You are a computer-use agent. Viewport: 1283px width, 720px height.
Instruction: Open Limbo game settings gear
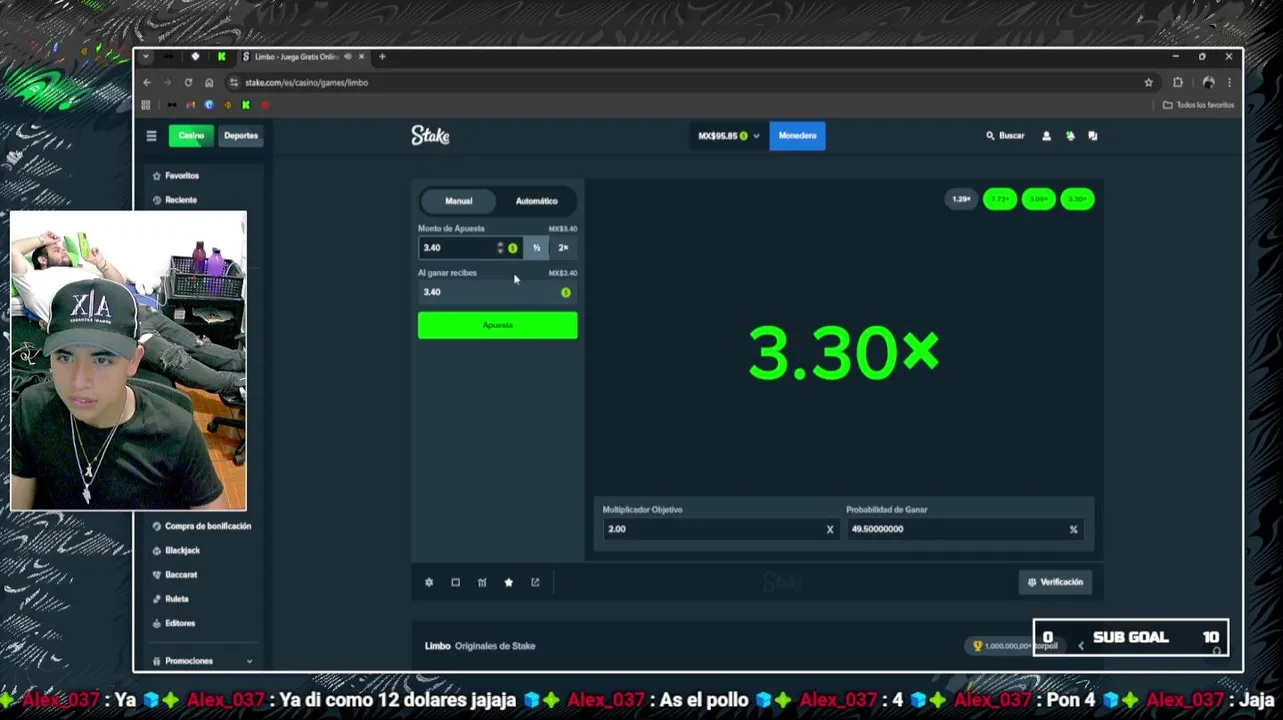coord(429,582)
